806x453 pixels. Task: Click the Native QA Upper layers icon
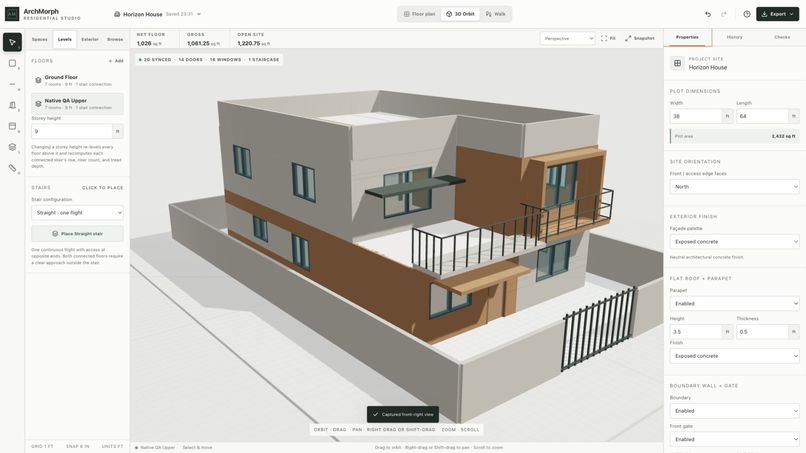[38, 104]
